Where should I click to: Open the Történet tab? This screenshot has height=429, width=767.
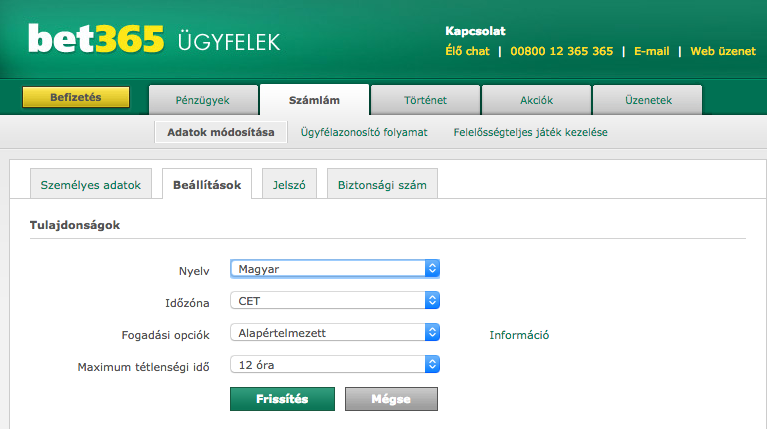coord(425,100)
